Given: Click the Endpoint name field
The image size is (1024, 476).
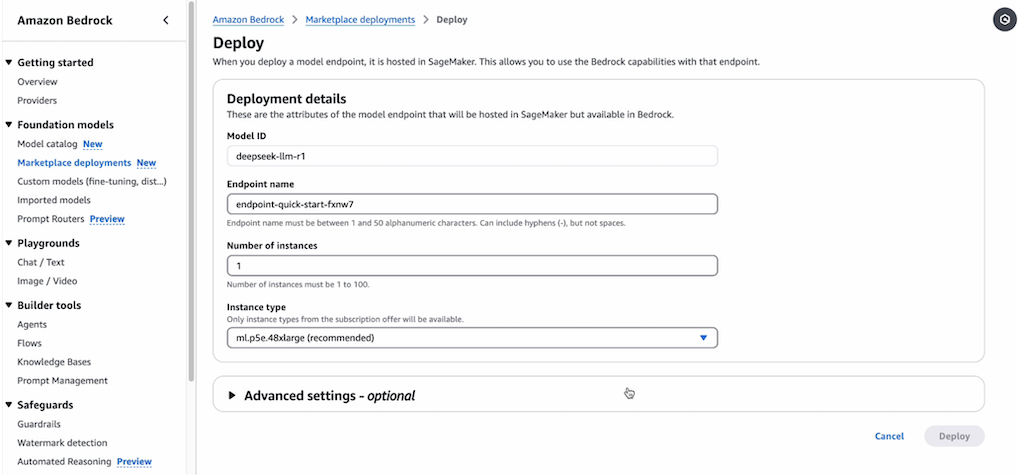Looking at the screenshot, I should point(472,204).
